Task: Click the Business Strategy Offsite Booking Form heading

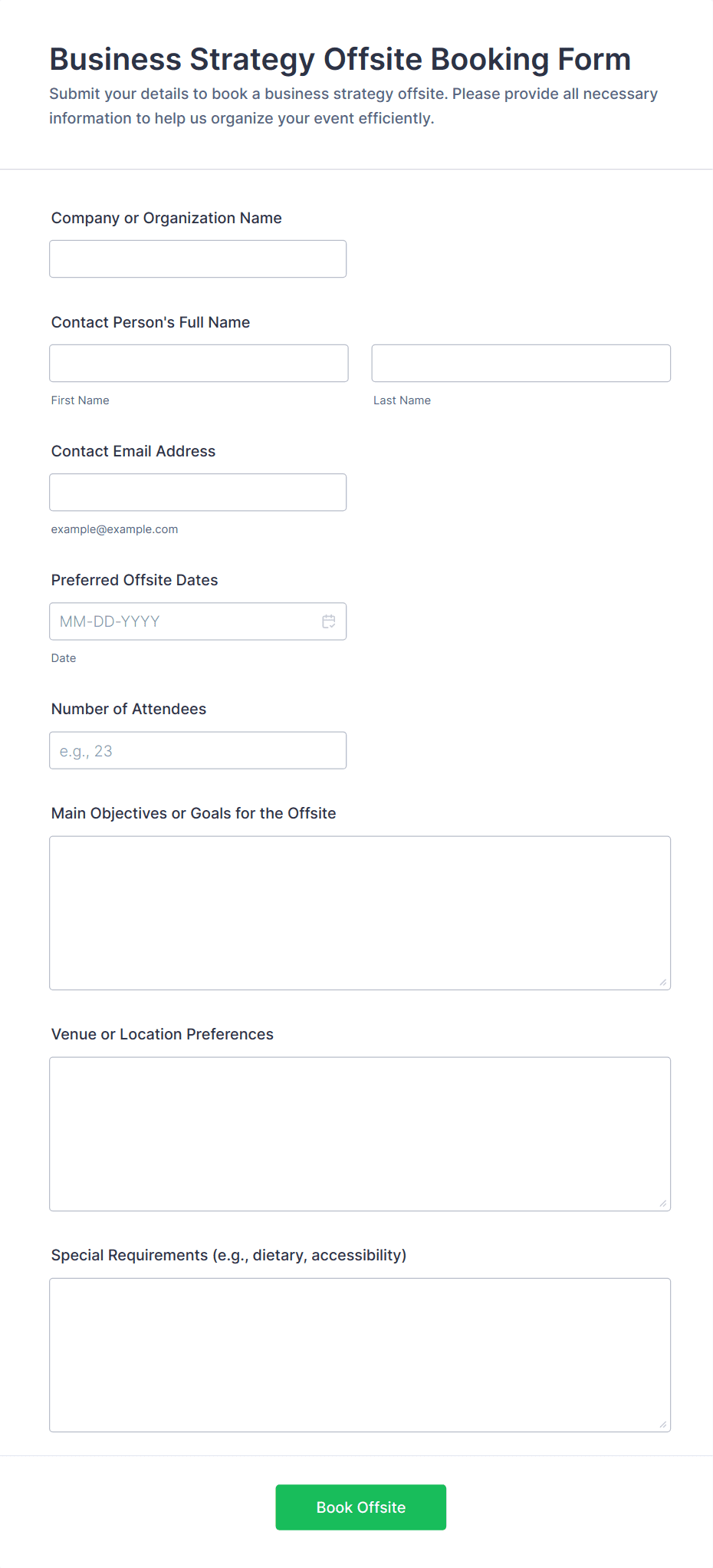Action: click(x=340, y=59)
